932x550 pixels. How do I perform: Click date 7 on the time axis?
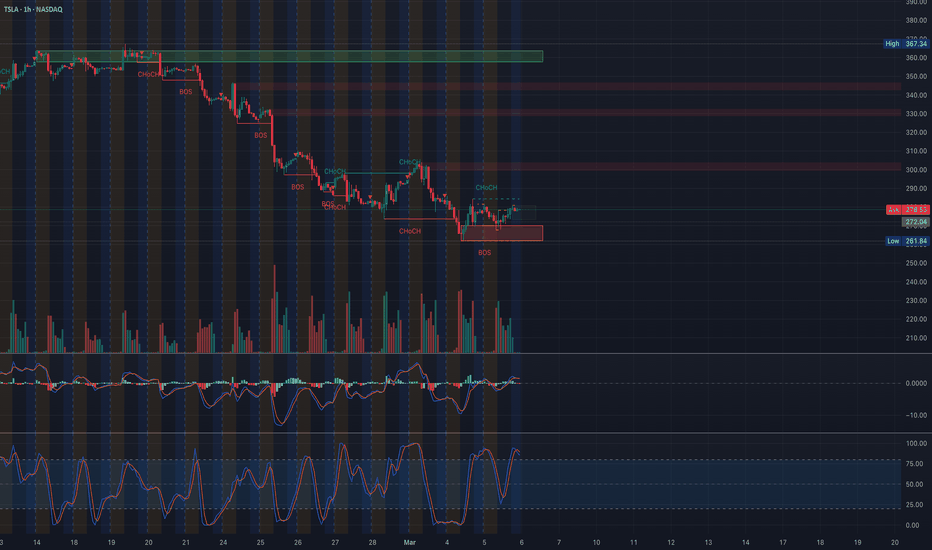pyautogui.click(x=559, y=542)
